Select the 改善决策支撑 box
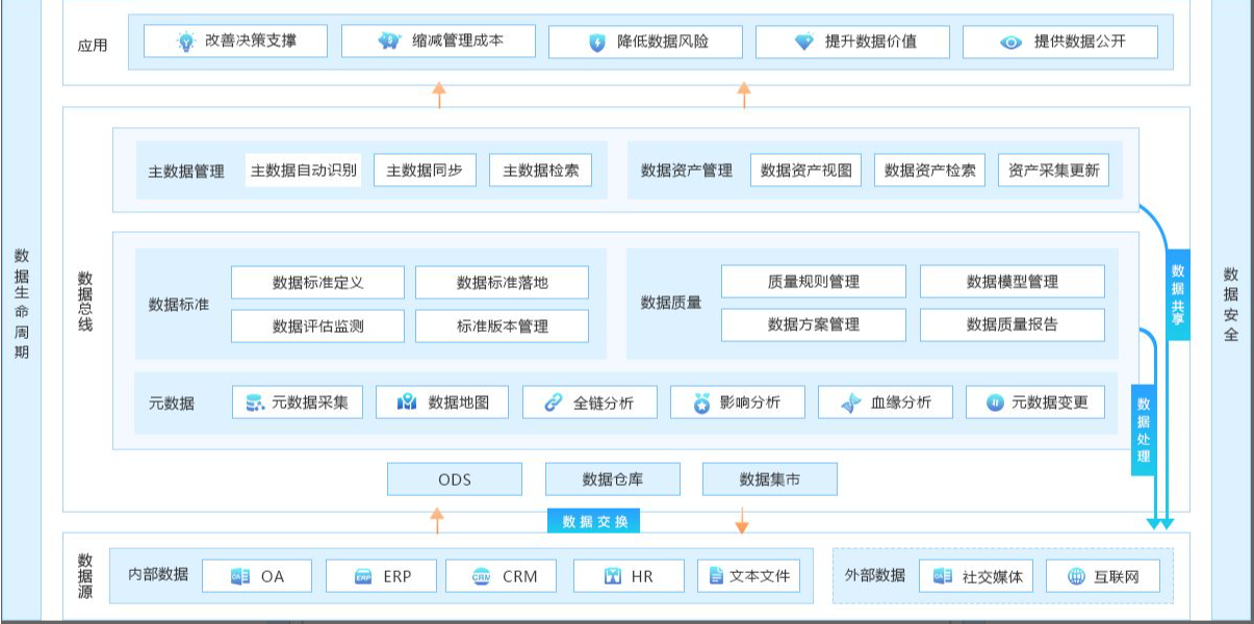Viewport: 1254px width, 624px height. click(236, 42)
